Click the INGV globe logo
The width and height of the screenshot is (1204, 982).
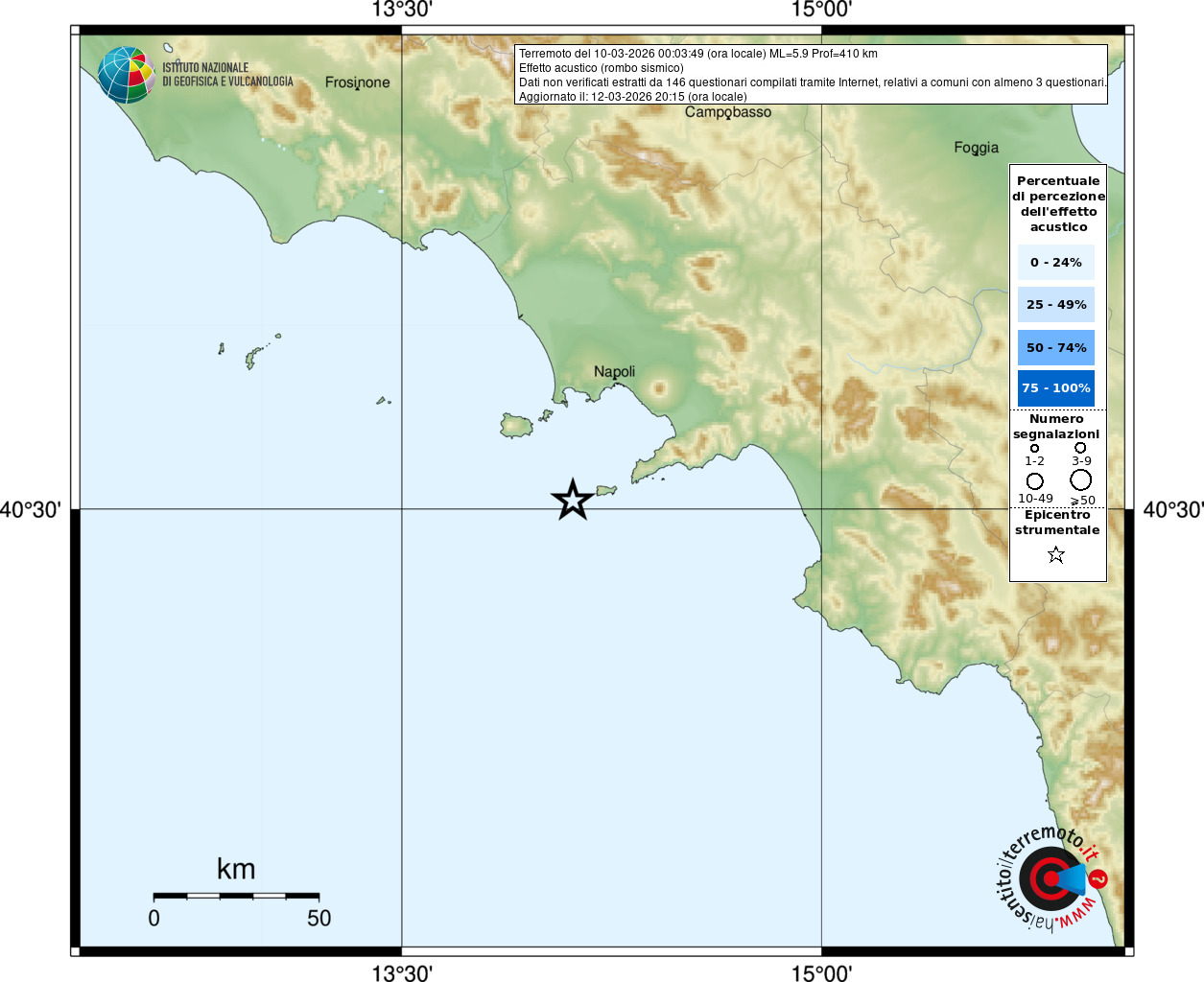click(126, 75)
